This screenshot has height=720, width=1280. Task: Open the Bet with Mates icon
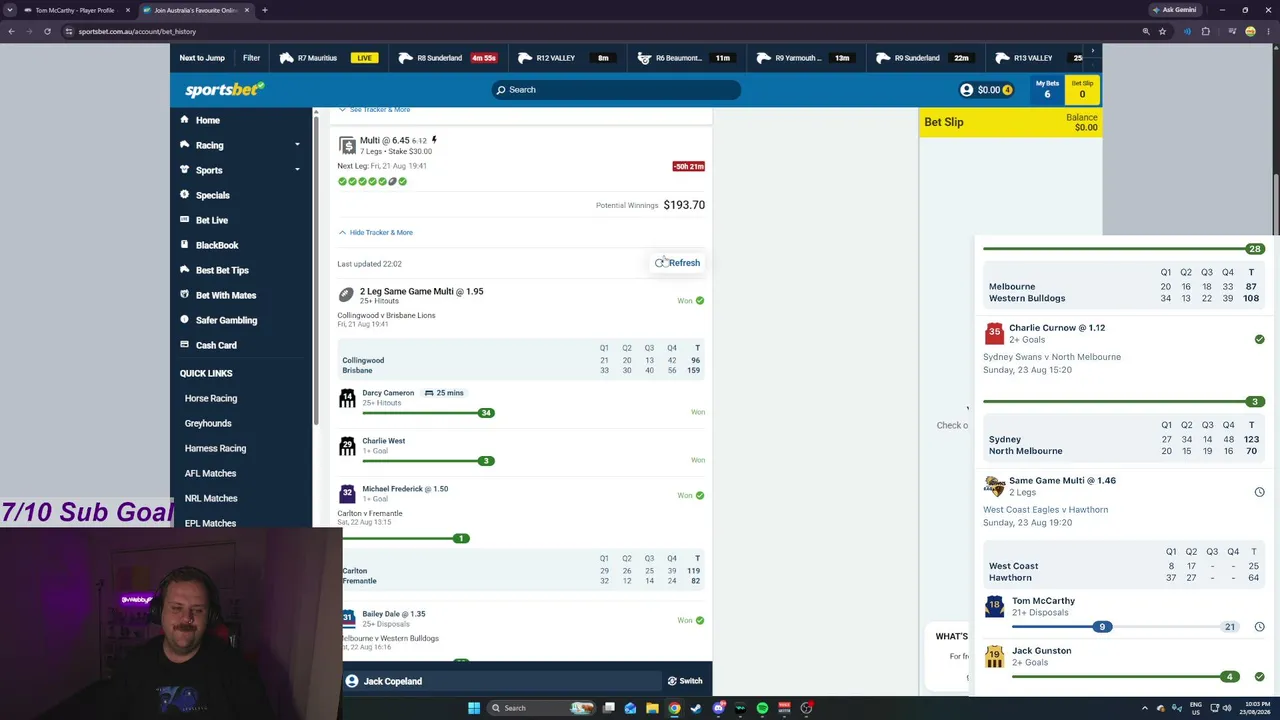[185, 295]
